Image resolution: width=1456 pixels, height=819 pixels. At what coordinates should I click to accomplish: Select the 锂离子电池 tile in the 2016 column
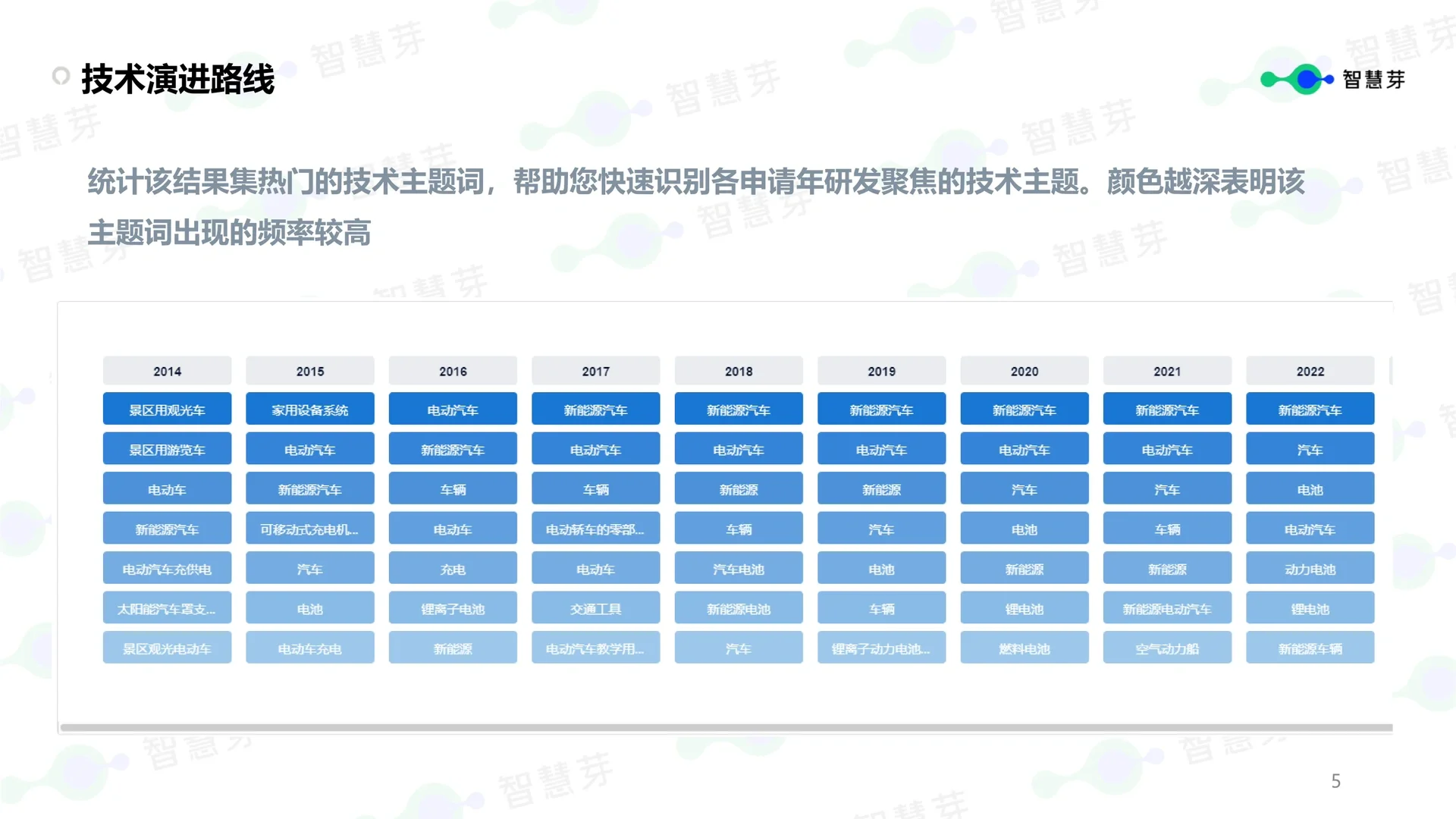(x=453, y=607)
